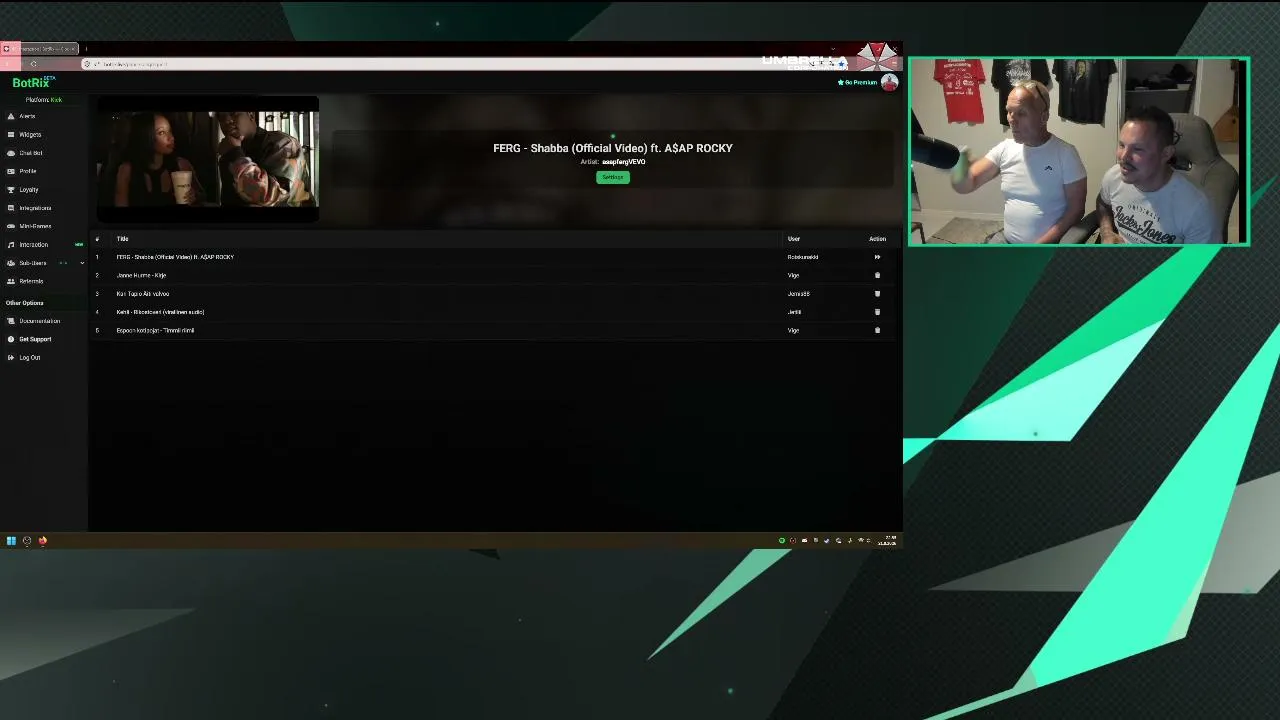Select the FERG - Shabba queue row title
The height and width of the screenshot is (720, 1280).
tap(175, 257)
